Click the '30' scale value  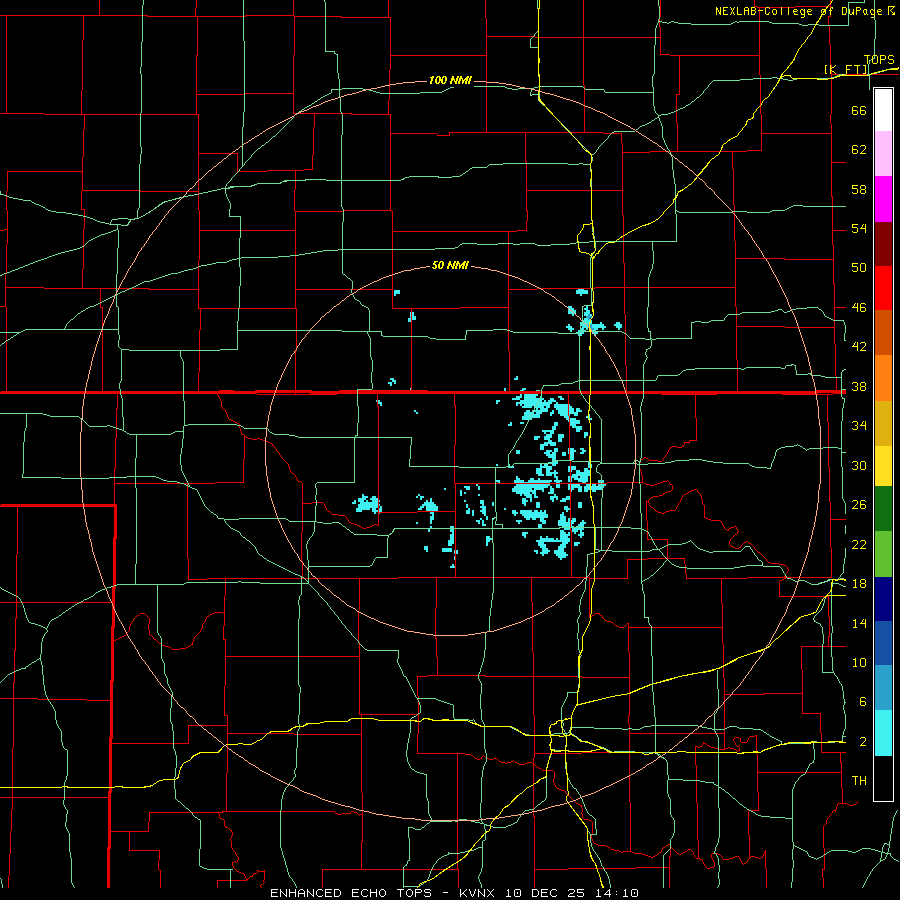pyautogui.click(x=859, y=466)
